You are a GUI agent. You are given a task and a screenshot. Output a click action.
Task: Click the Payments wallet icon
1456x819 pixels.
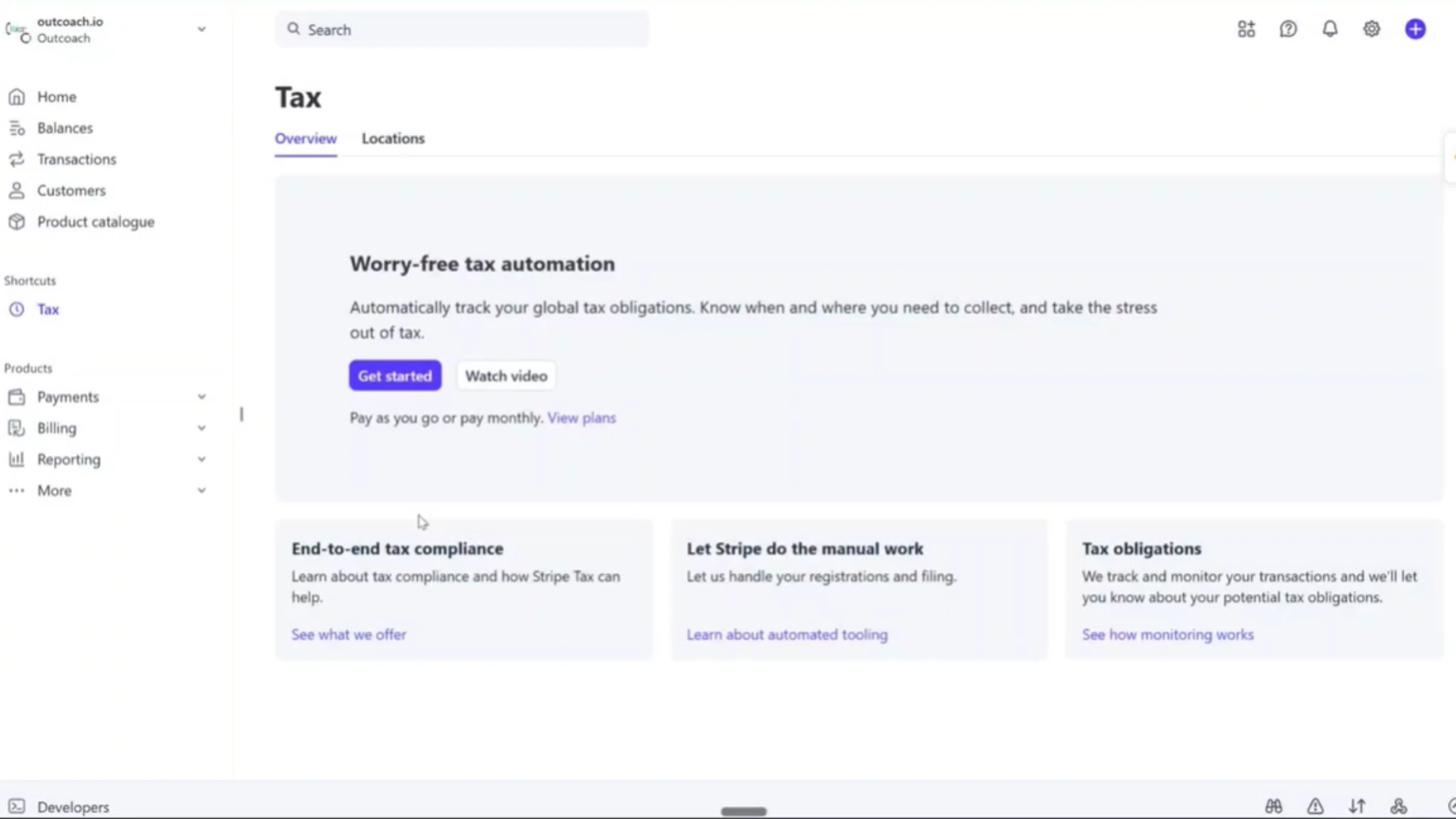17,397
